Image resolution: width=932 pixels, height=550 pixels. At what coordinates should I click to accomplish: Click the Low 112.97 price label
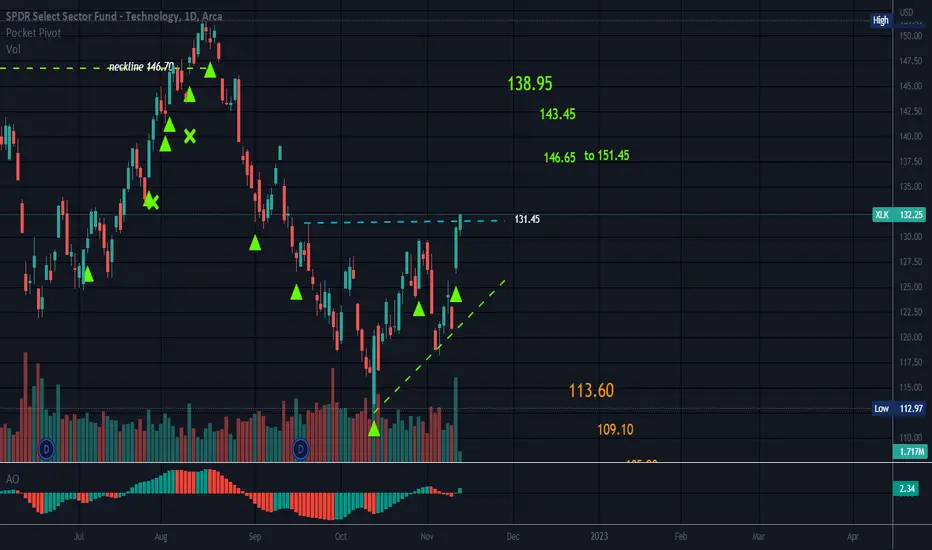(899, 408)
